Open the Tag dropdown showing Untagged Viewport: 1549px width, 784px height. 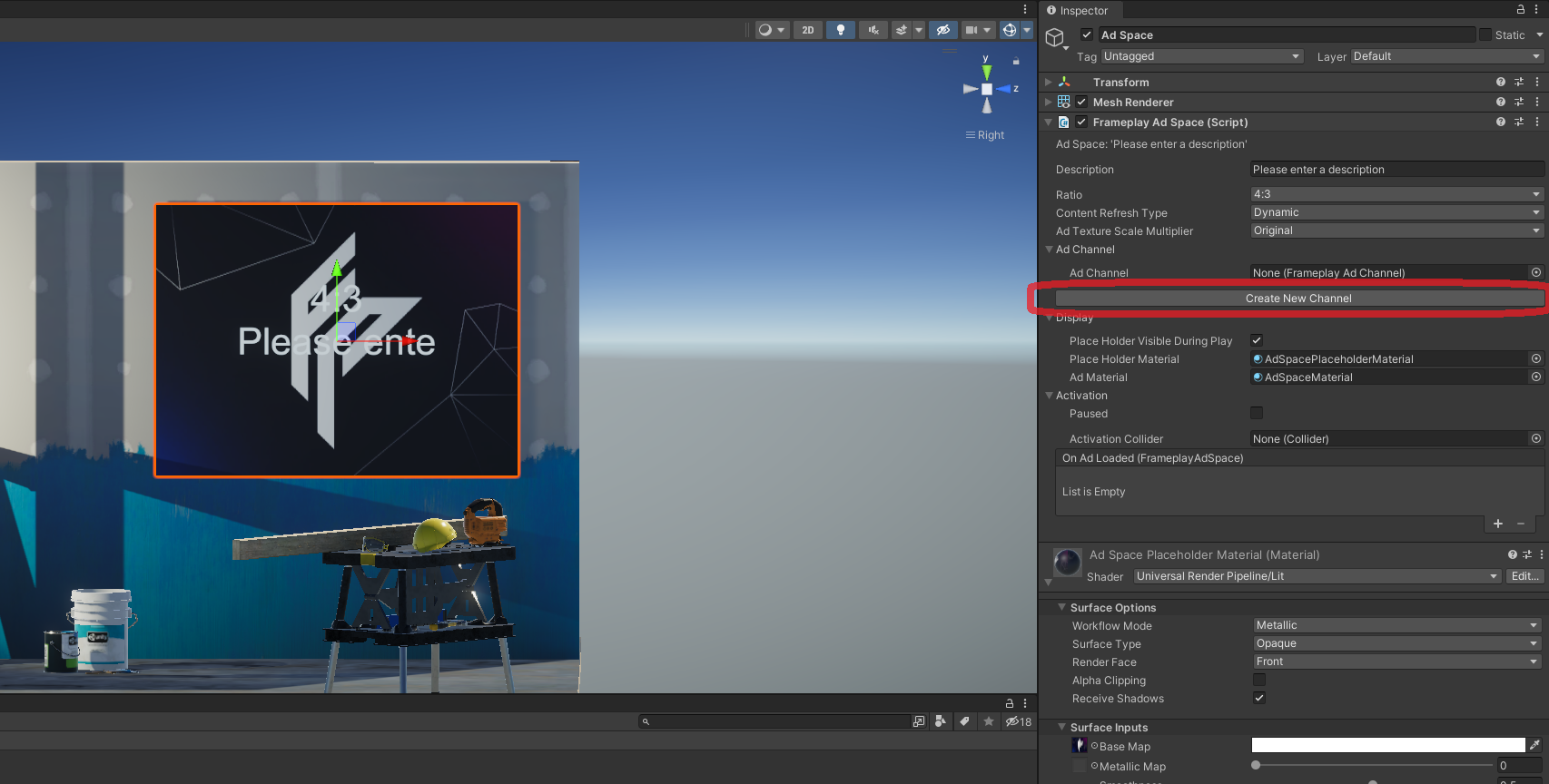pos(1202,56)
